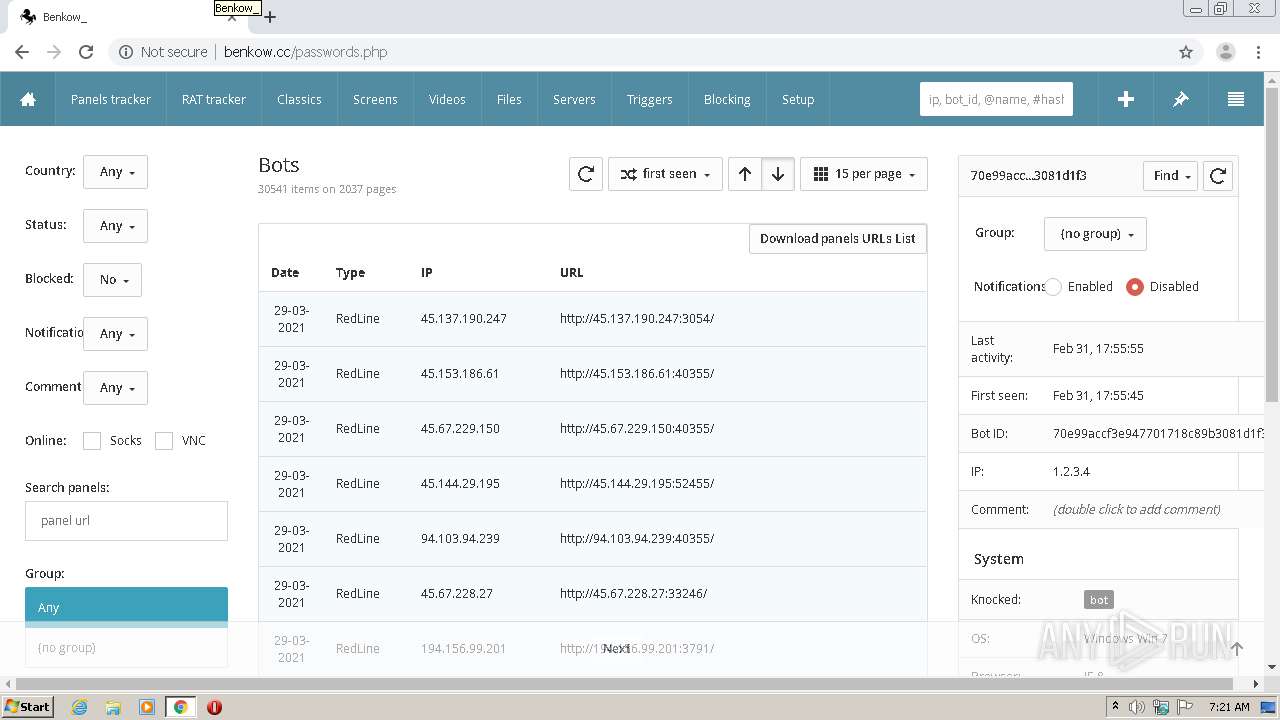
Task: Click Chrome icon in taskbar
Action: pos(180,707)
